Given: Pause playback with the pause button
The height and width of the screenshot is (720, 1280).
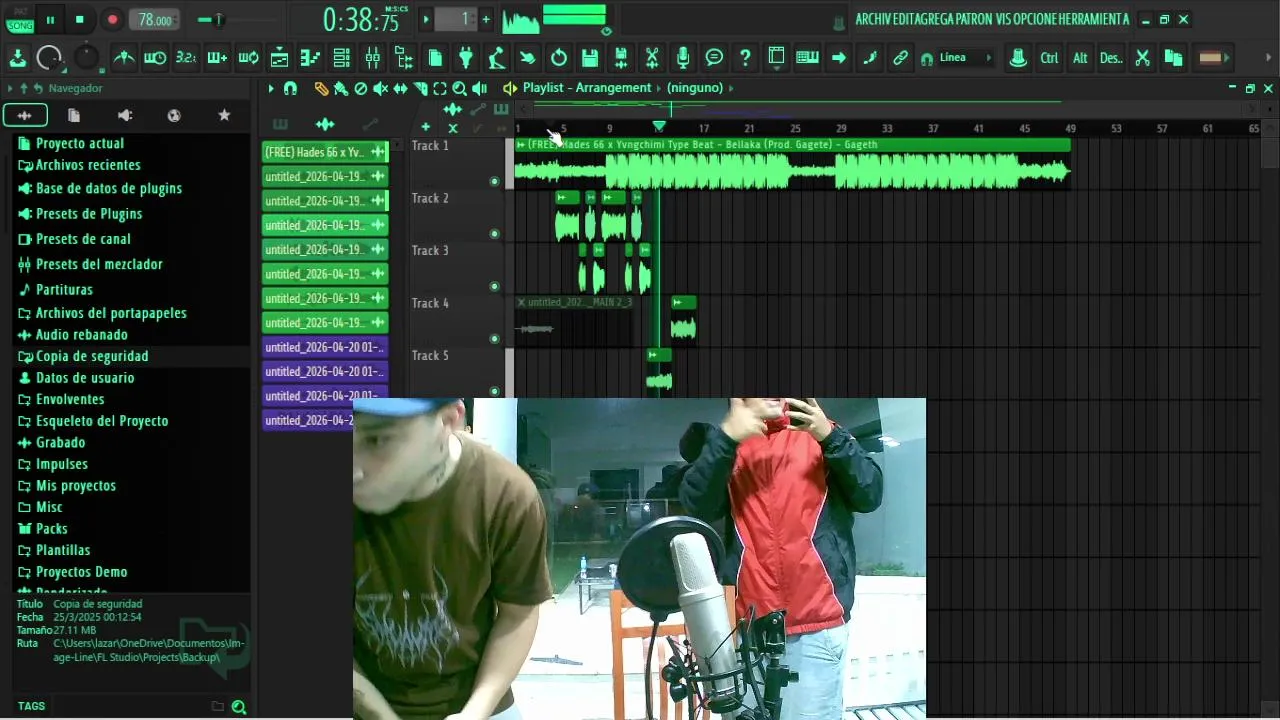Looking at the screenshot, I should coord(50,19).
